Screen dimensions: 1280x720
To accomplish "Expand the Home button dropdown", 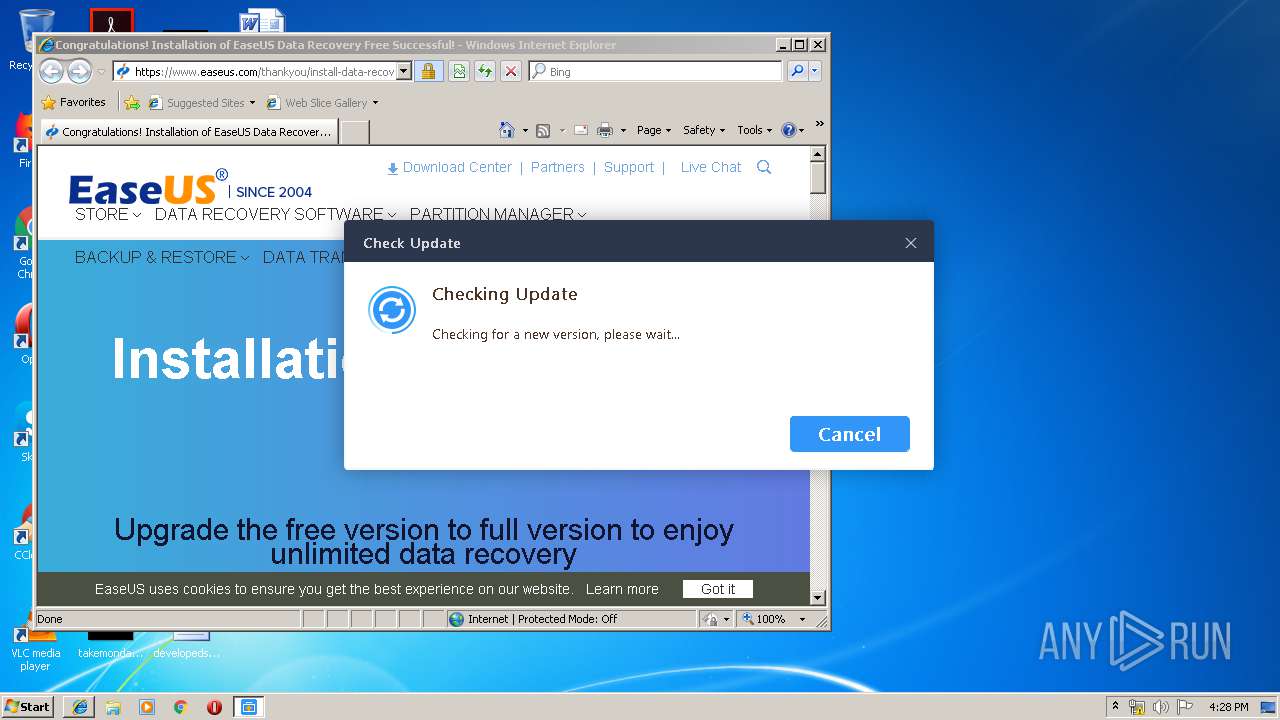I will click(525, 130).
